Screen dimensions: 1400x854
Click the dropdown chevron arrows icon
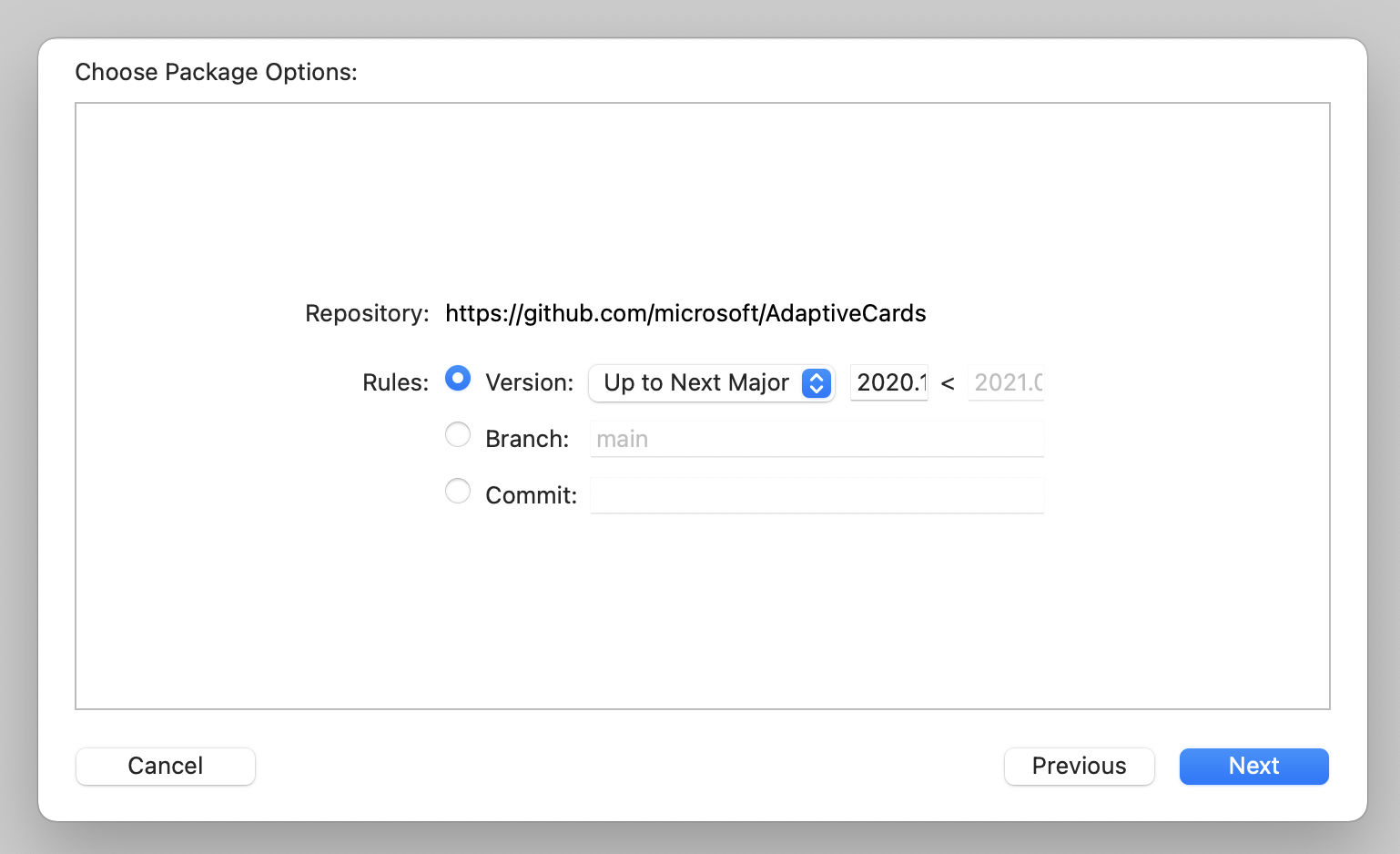point(815,382)
